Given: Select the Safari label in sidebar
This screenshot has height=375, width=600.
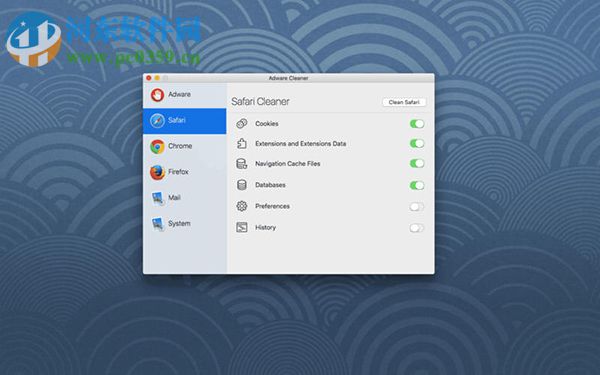Looking at the screenshot, I should 177,120.
